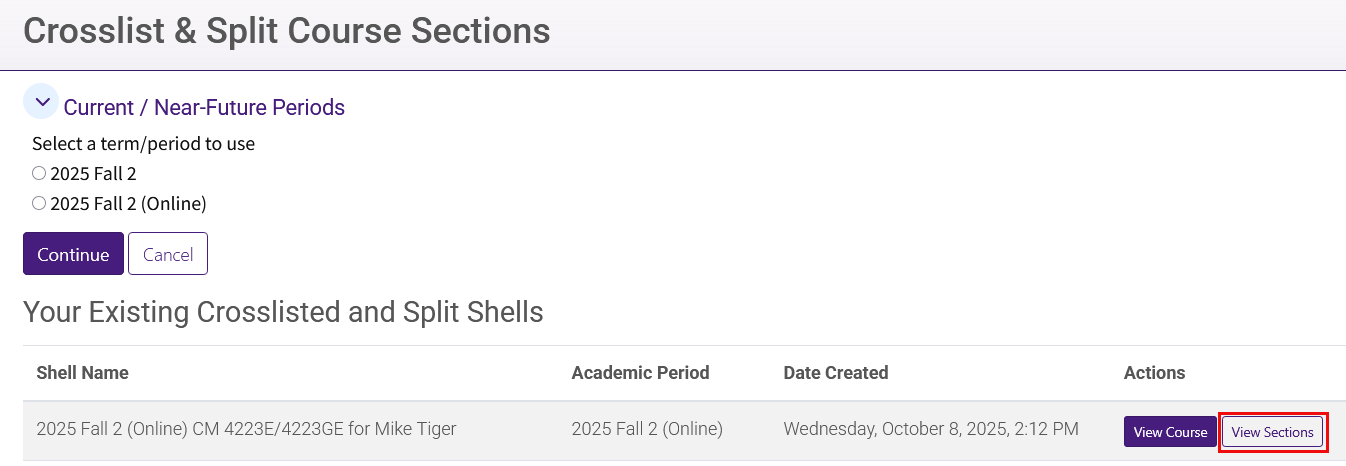The width and height of the screenshot is (1346, 466).
Task: Click the "2025 Fall 2" label text
Action: 93,174
